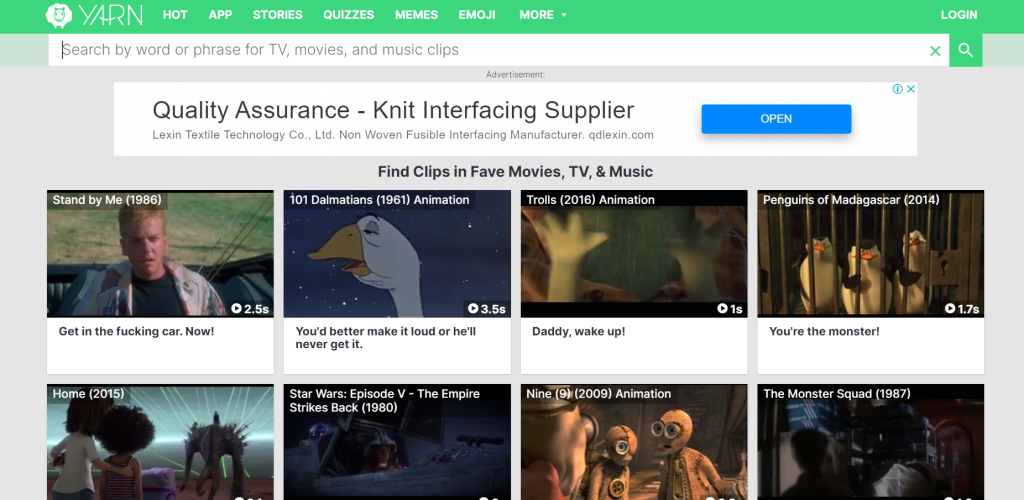
Task: Open the MEMES section
Action: click(x=417, y=15)
